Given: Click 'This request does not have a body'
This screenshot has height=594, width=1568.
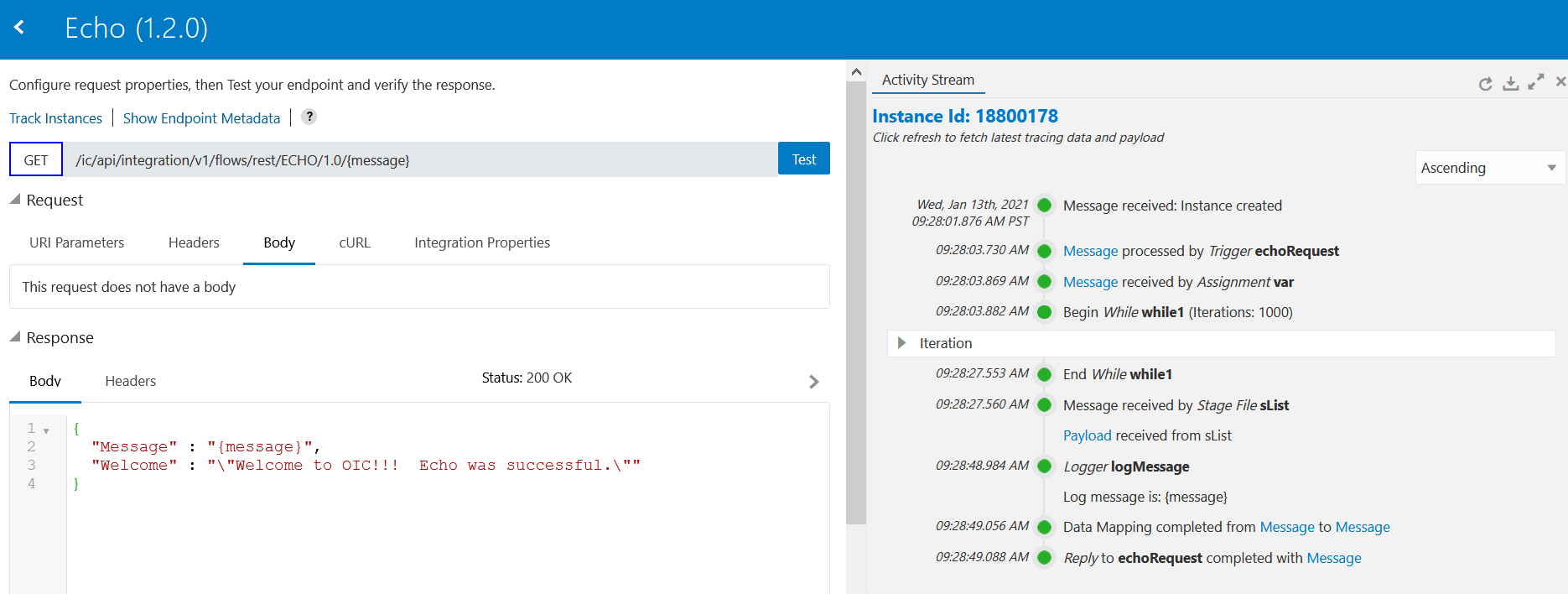Looking at the screenshot, I should pyautogui.click(x=129, y=287).
